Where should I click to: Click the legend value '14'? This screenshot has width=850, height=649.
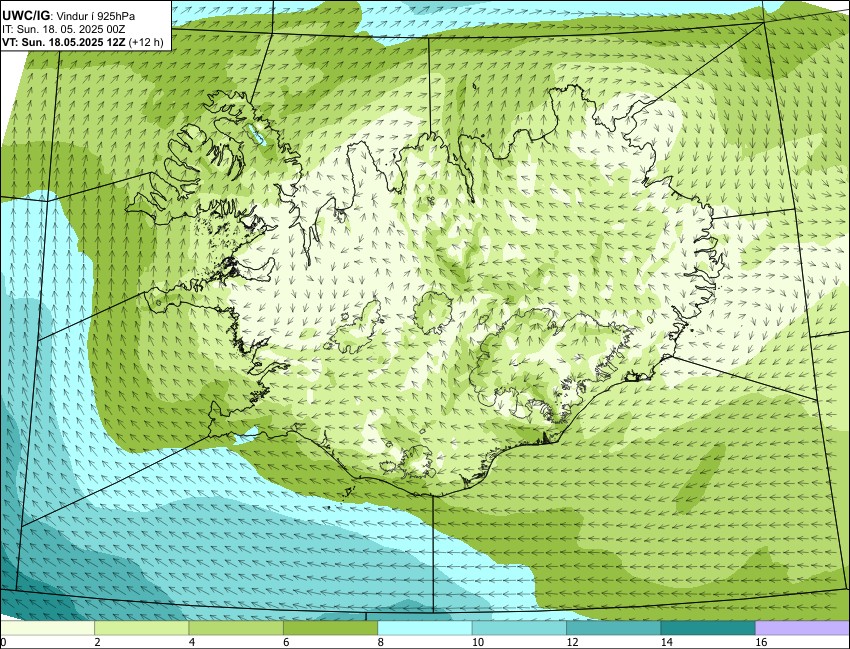coord(666,642)
